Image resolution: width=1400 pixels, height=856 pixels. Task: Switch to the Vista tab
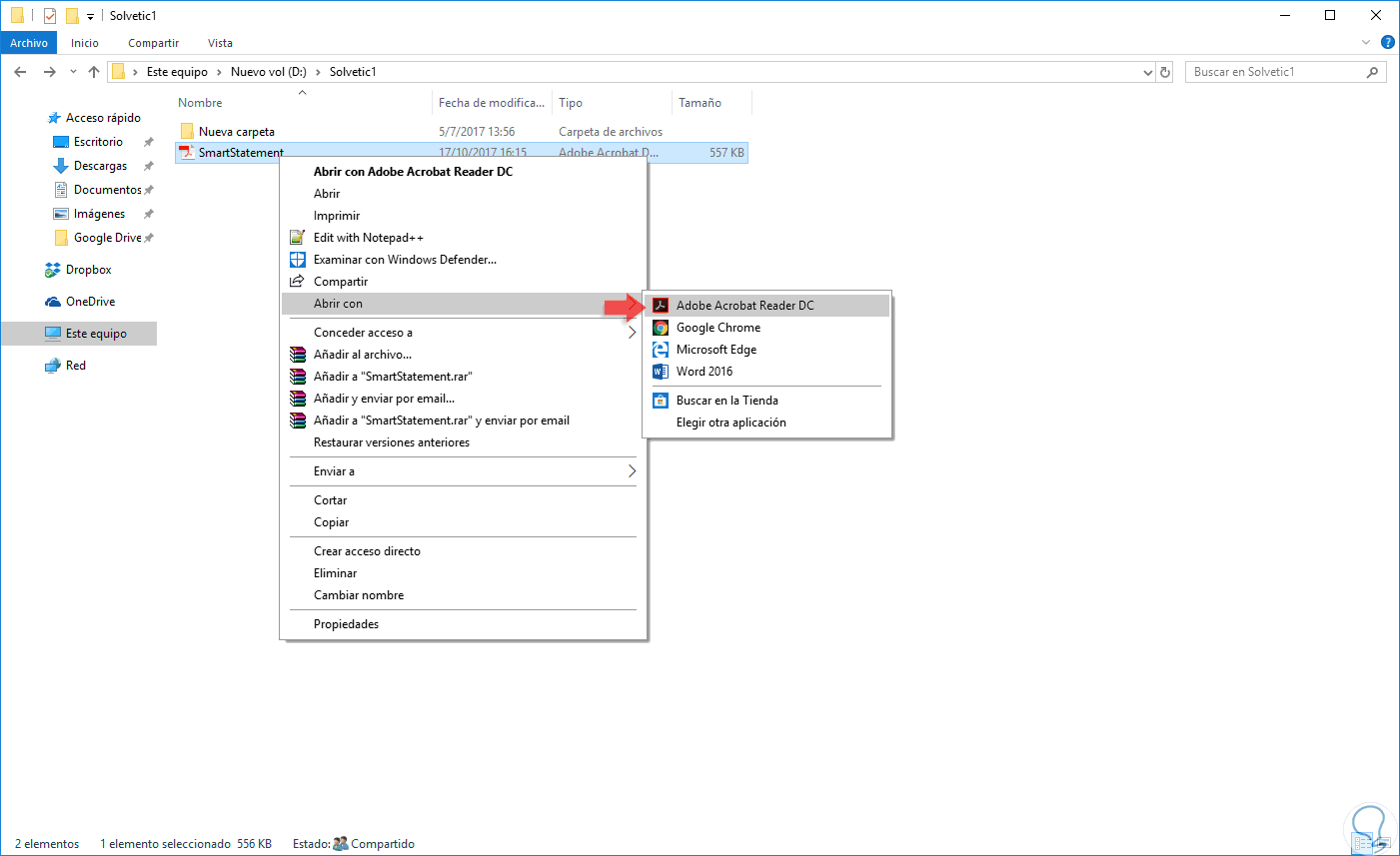[x=220, y=43]
